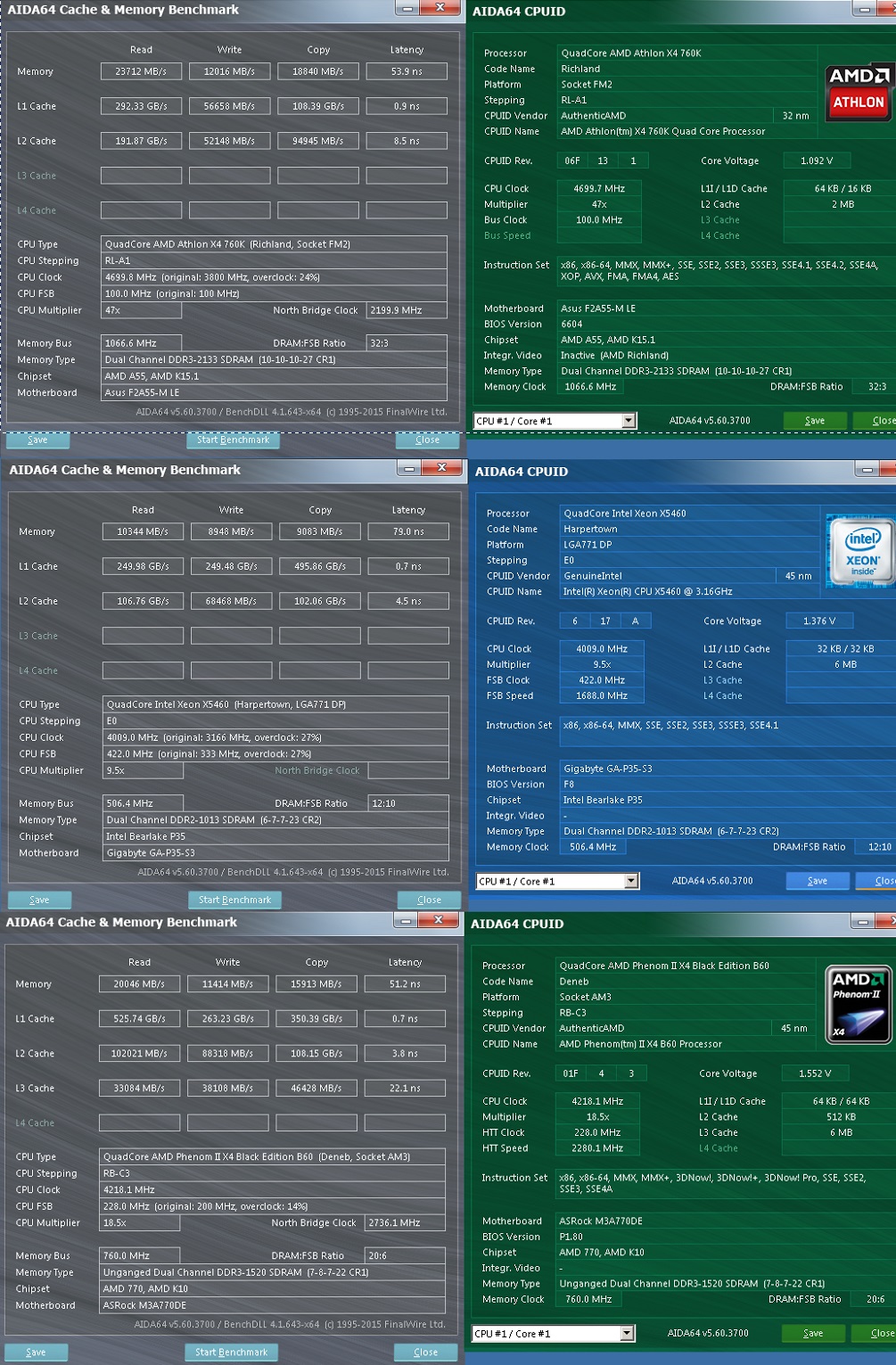Click the L3 read value 33084 MB/s
This screenshot has height=1365, width=896.
(139, 1089)
